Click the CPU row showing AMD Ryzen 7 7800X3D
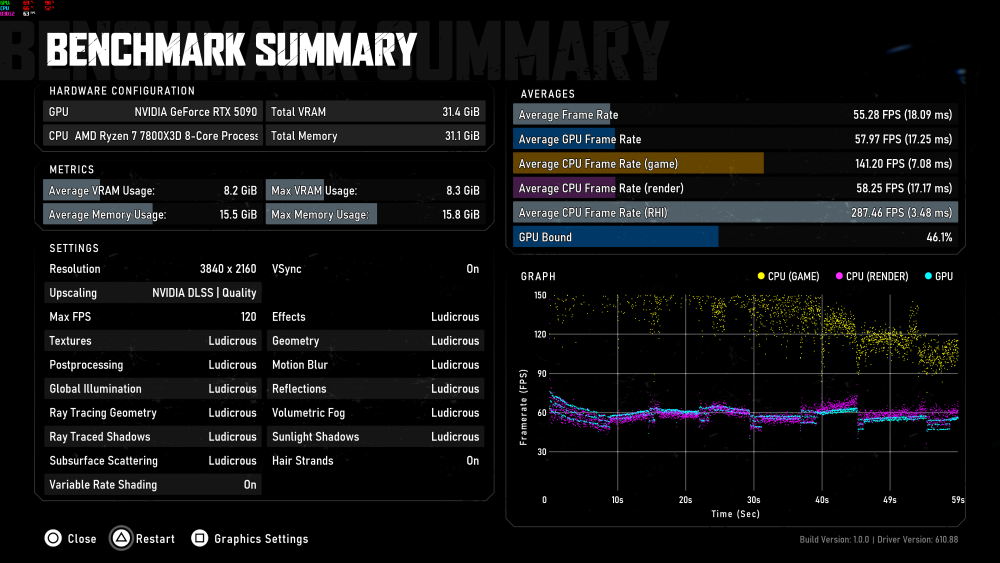This screenshot has height=563, width=1000. [153, 136]
